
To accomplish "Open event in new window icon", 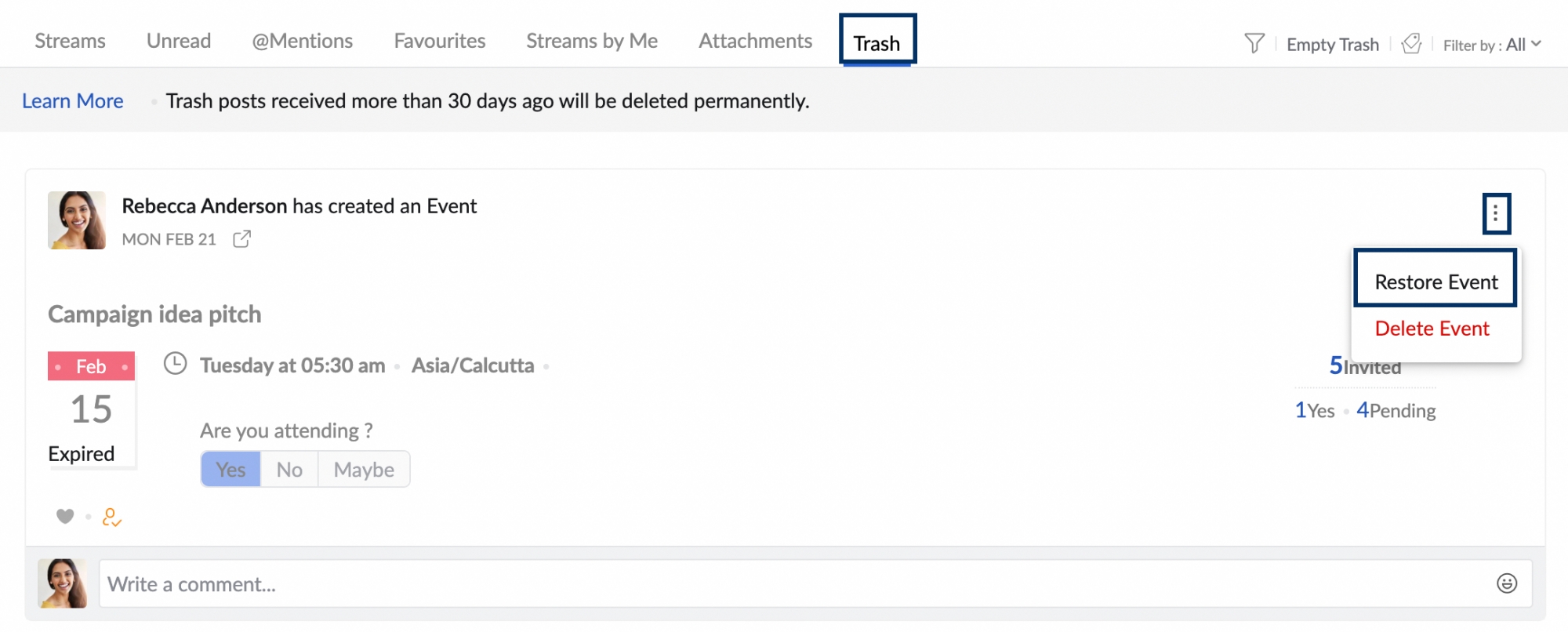I will (241, 239).
